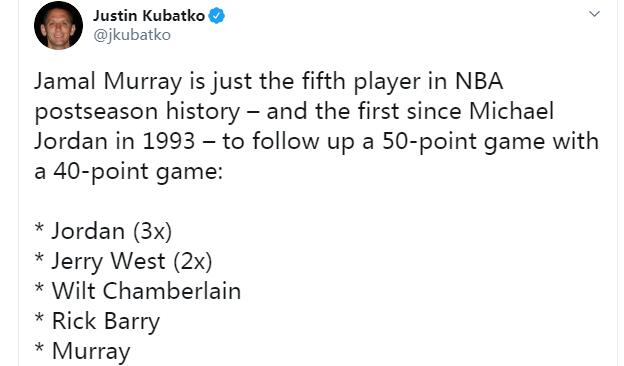
Task: Click the phrase "50-point game"
Action: (x=463, y=142)
